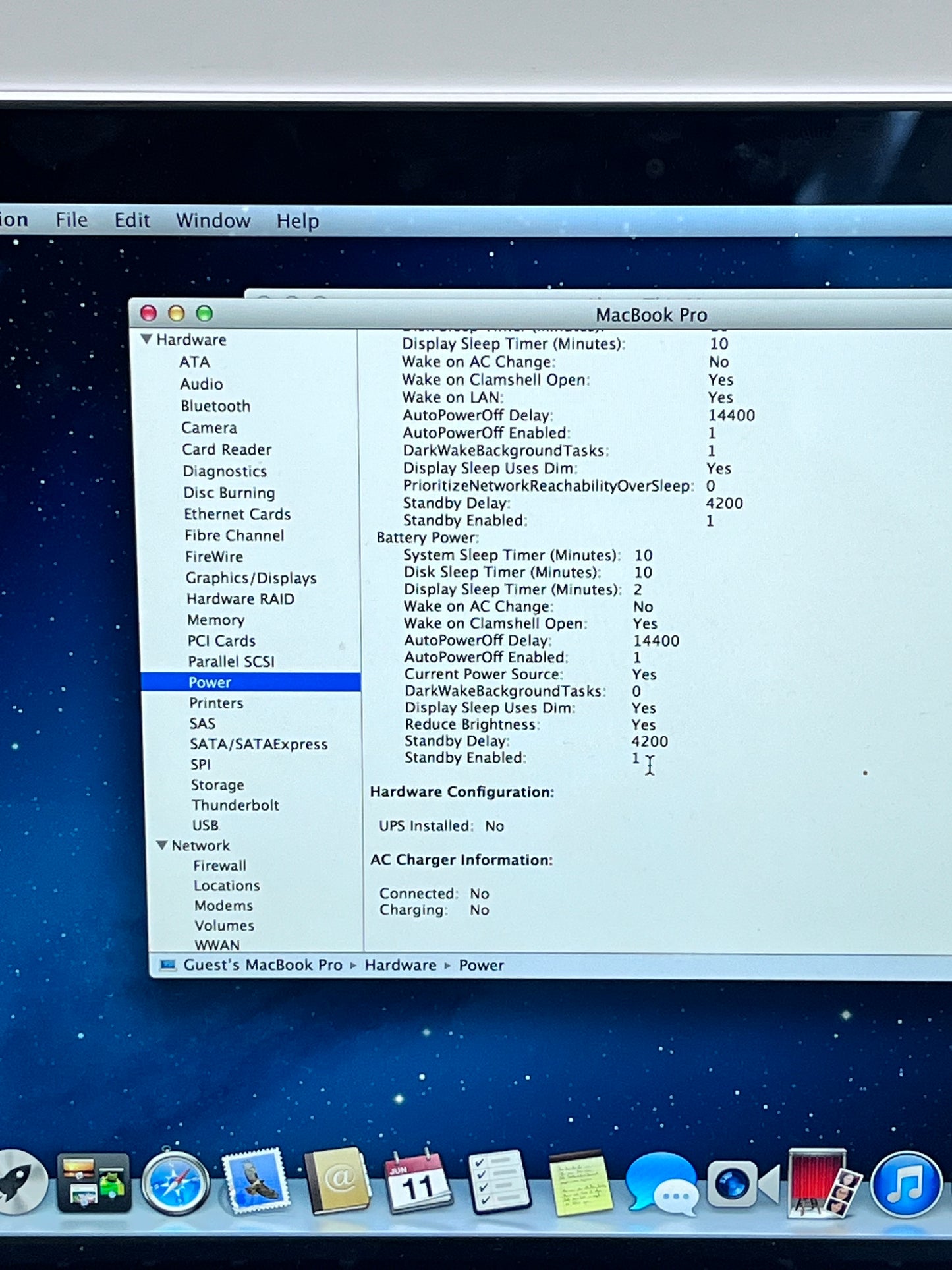
Task: Select Diagnostics in the sidebar
Action: pyautogui.click(x=225, y=471)
